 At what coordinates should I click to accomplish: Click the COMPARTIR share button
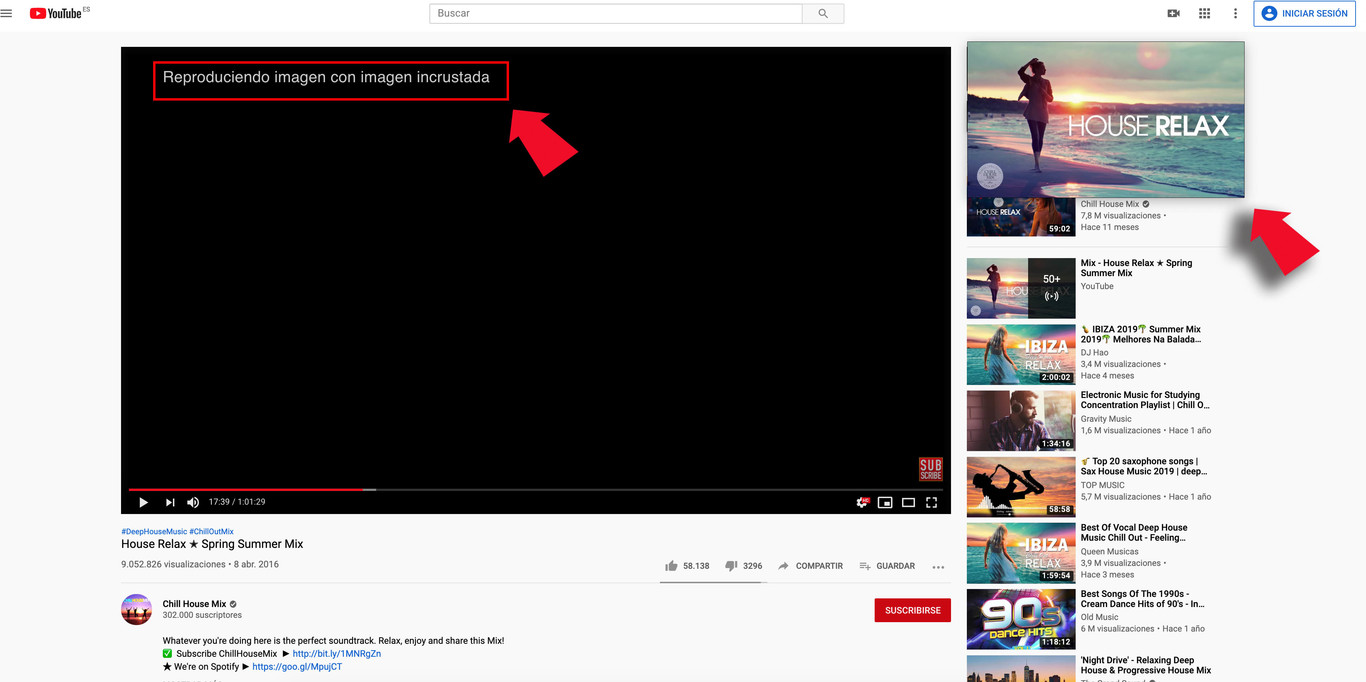tap(810, 566)
